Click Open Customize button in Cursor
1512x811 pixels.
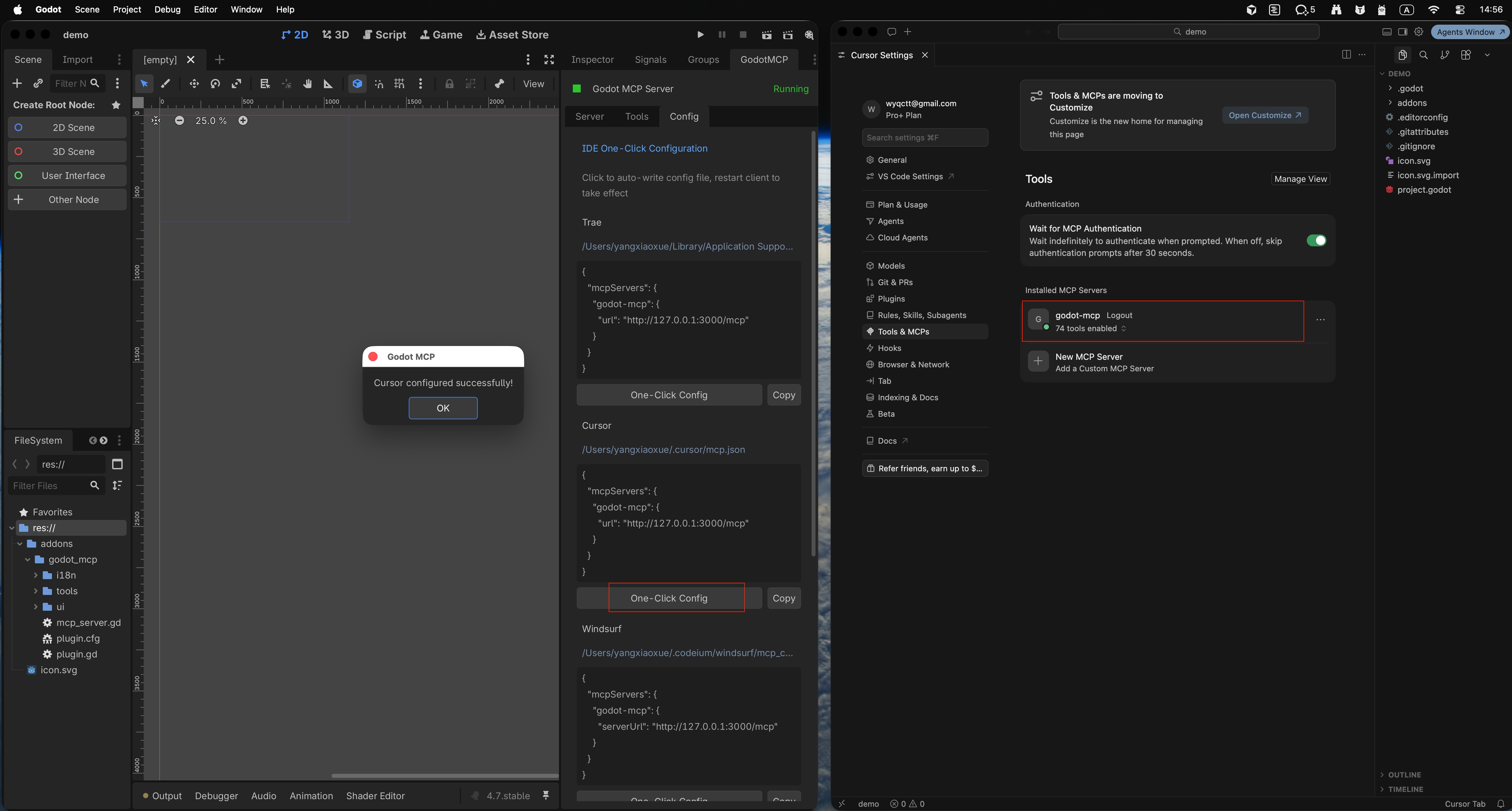[x=1265, y=115]
